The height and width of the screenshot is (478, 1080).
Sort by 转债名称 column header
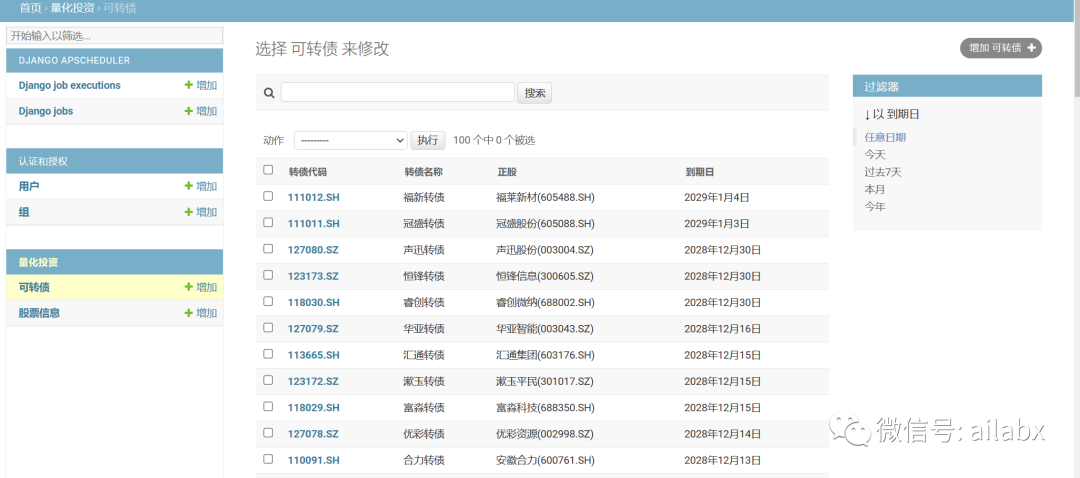424,172
